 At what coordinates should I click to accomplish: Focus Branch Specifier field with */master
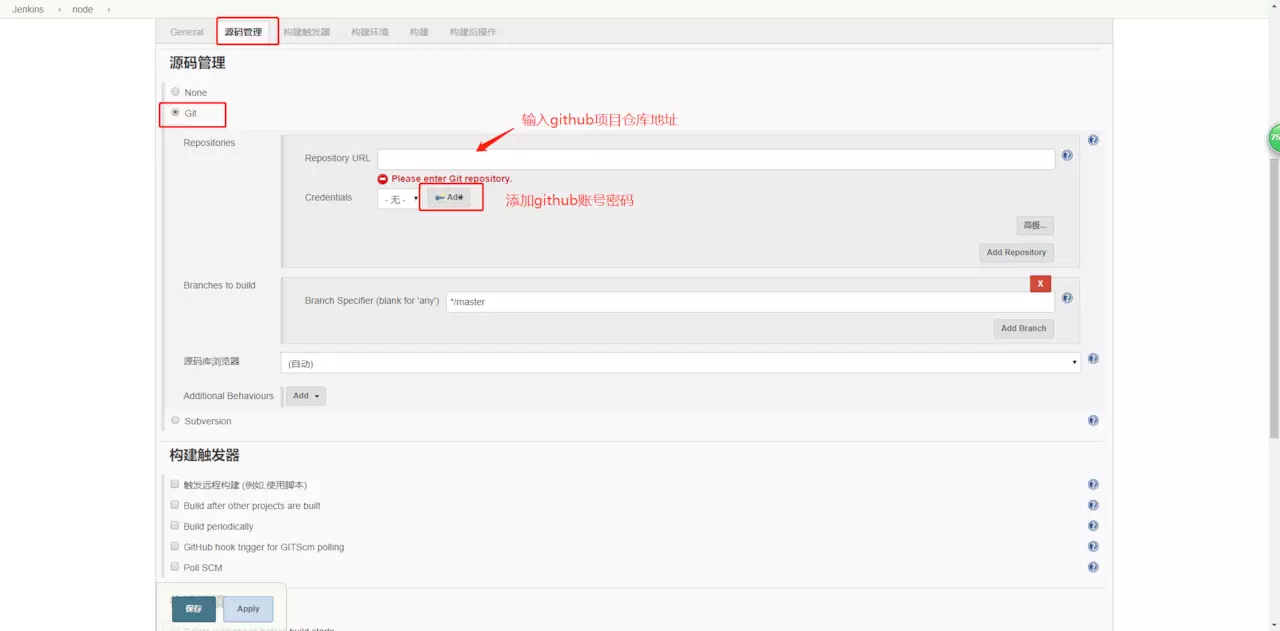point(750,301)
